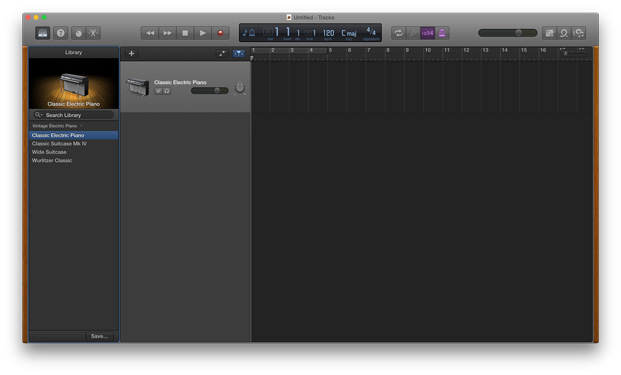
Task: Expand the Vintage Electric Piano category path
Action: 57,126
